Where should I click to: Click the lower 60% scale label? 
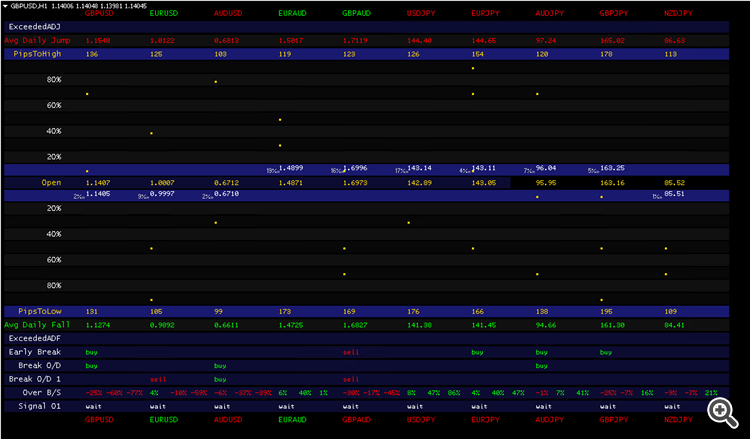(54, 260)
